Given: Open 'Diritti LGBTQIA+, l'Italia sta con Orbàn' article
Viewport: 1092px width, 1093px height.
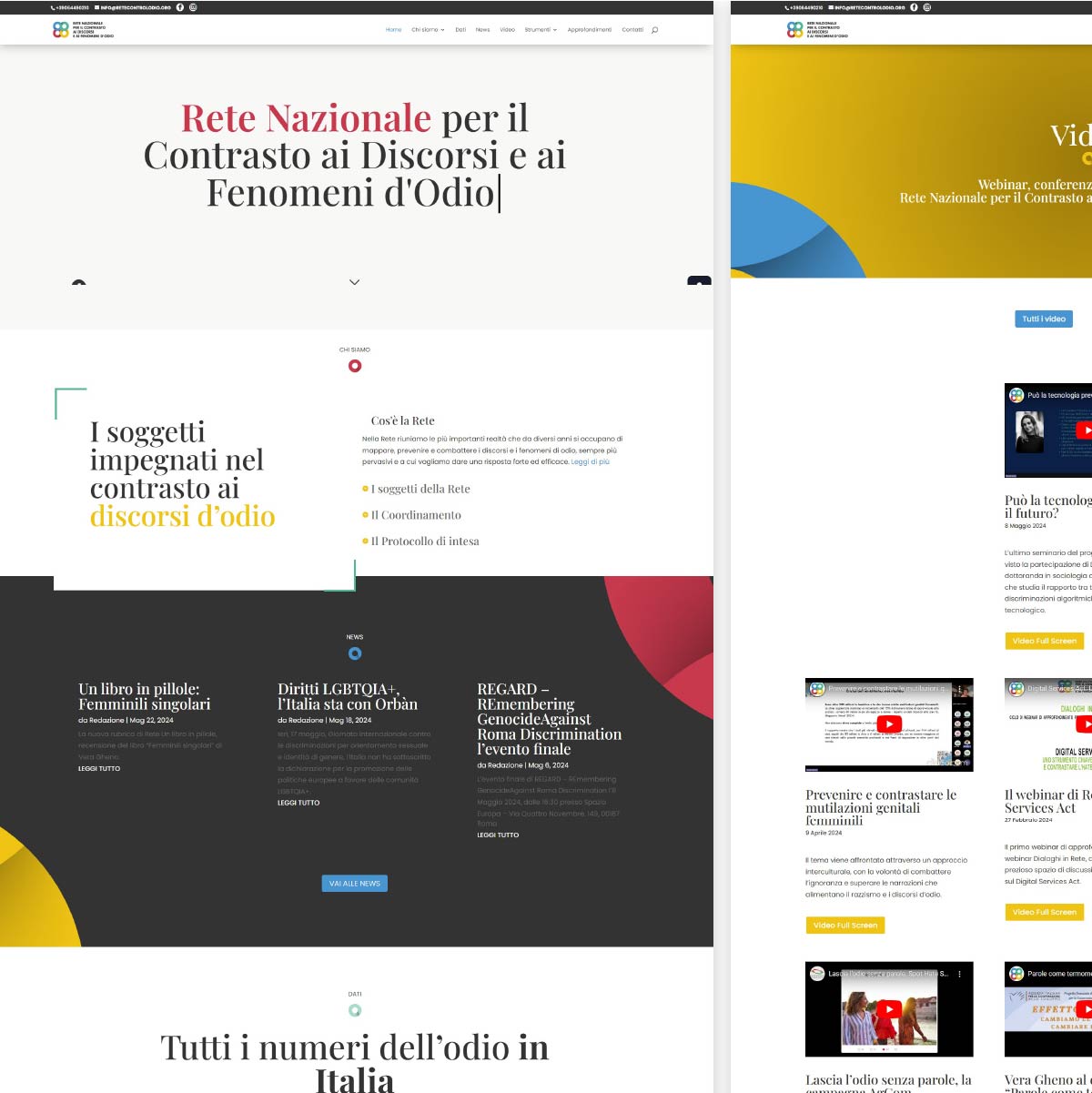Looking at the screenshot, I should pos(348,696).
